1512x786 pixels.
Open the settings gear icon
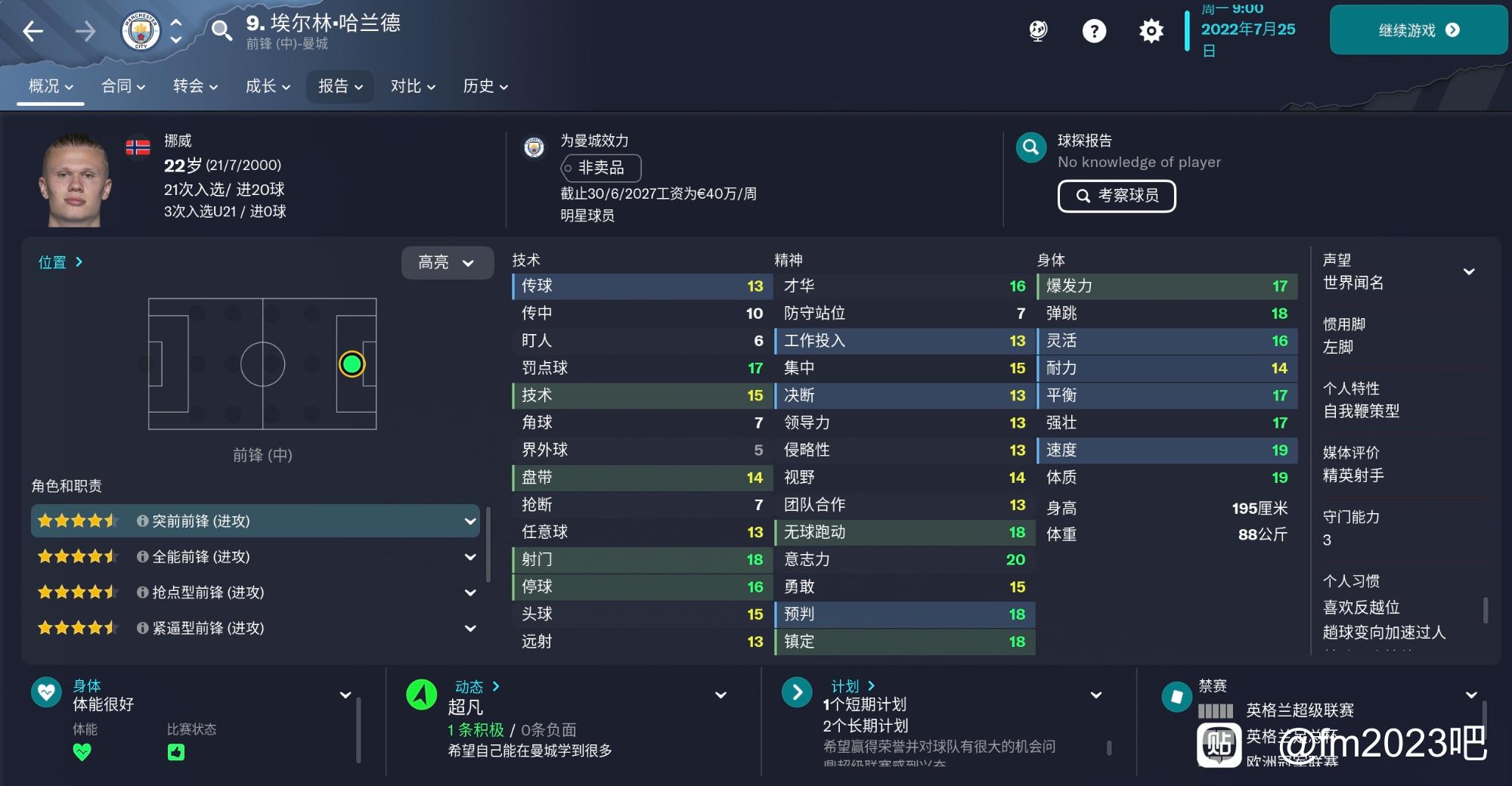(x=1151, y=31)
